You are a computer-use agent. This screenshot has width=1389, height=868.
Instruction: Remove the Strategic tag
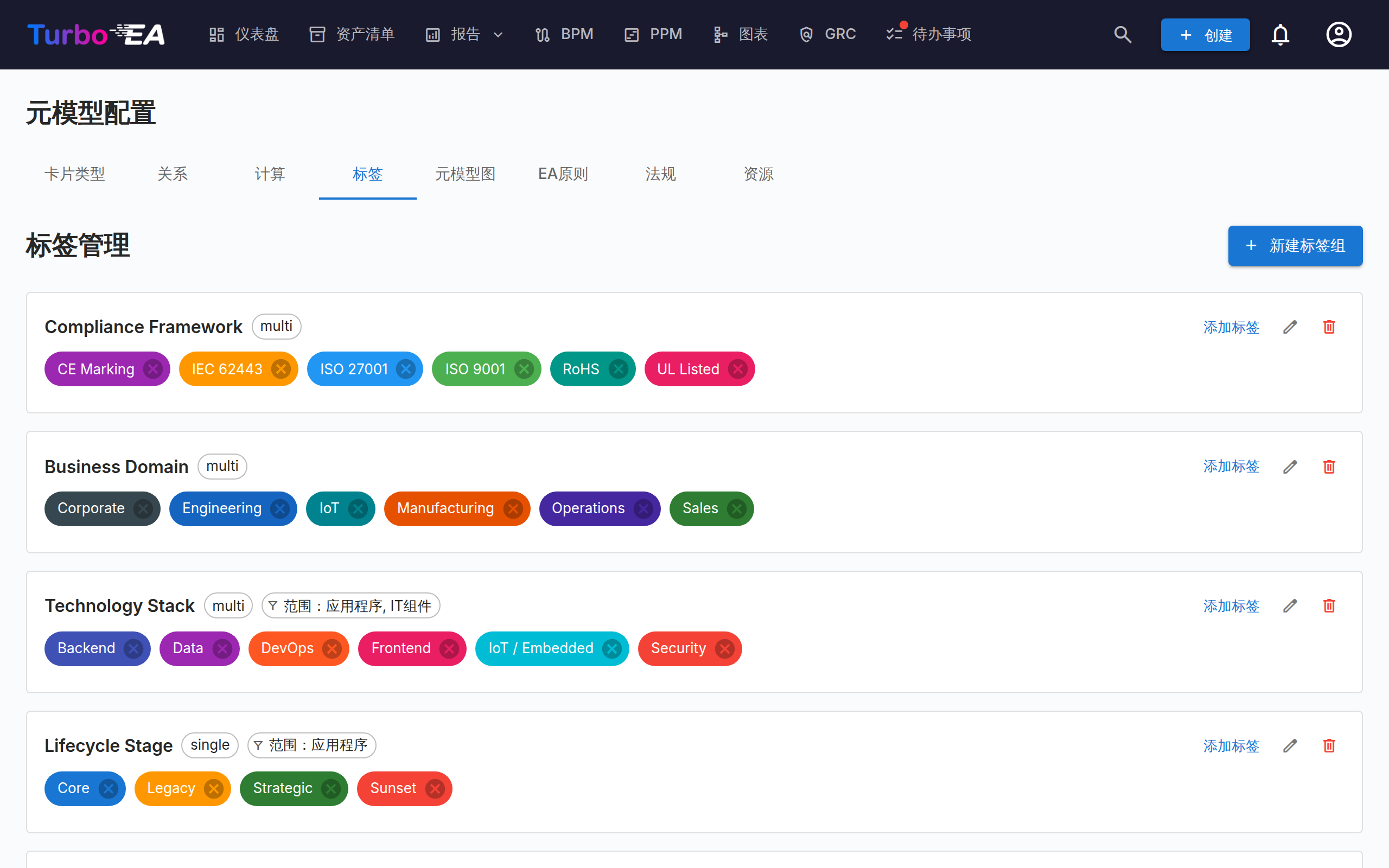[x=330, y=789]
